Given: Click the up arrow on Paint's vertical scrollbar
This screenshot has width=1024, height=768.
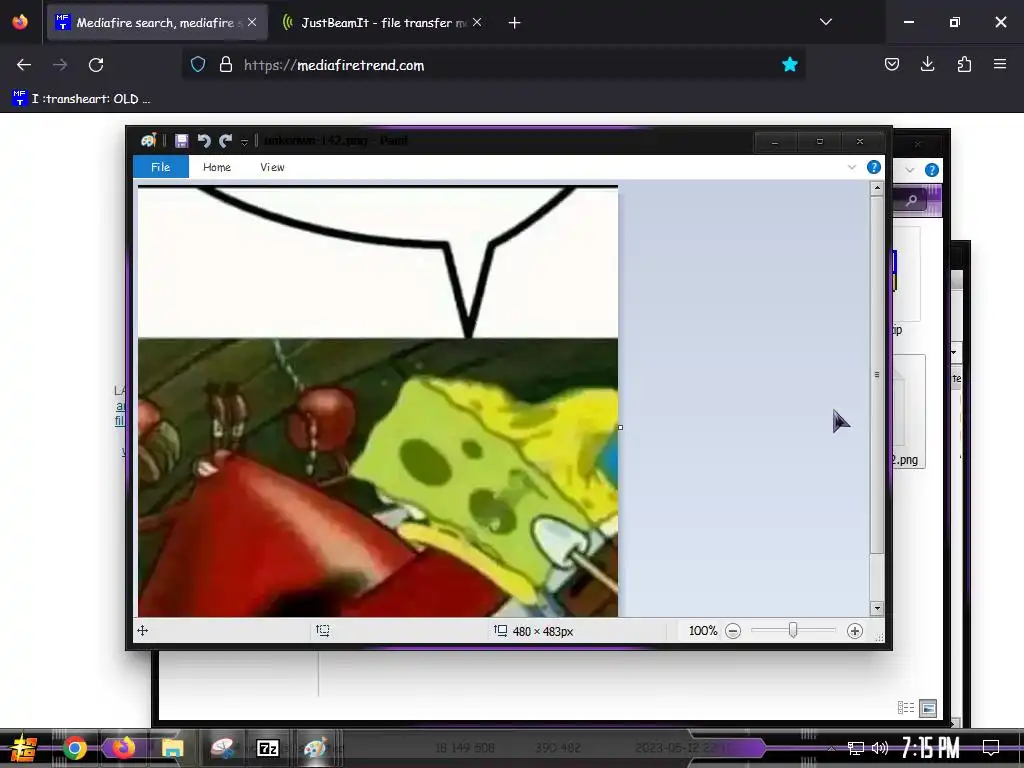Looking at the screenshot, I should coord(877,188).
